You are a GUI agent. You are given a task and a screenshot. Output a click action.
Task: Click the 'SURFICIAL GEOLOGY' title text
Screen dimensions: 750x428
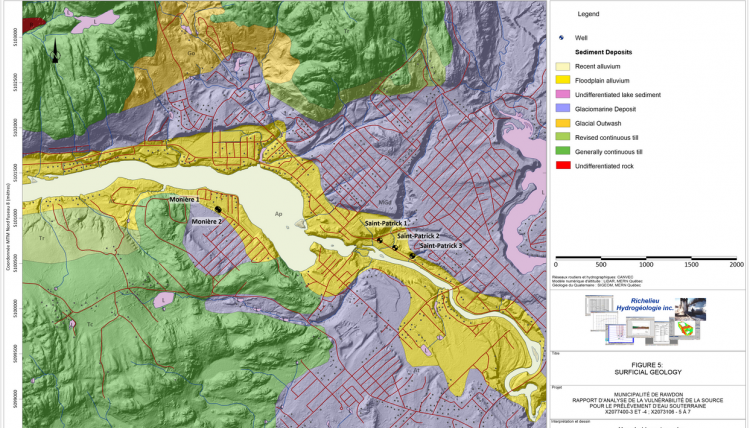[648, 372]
